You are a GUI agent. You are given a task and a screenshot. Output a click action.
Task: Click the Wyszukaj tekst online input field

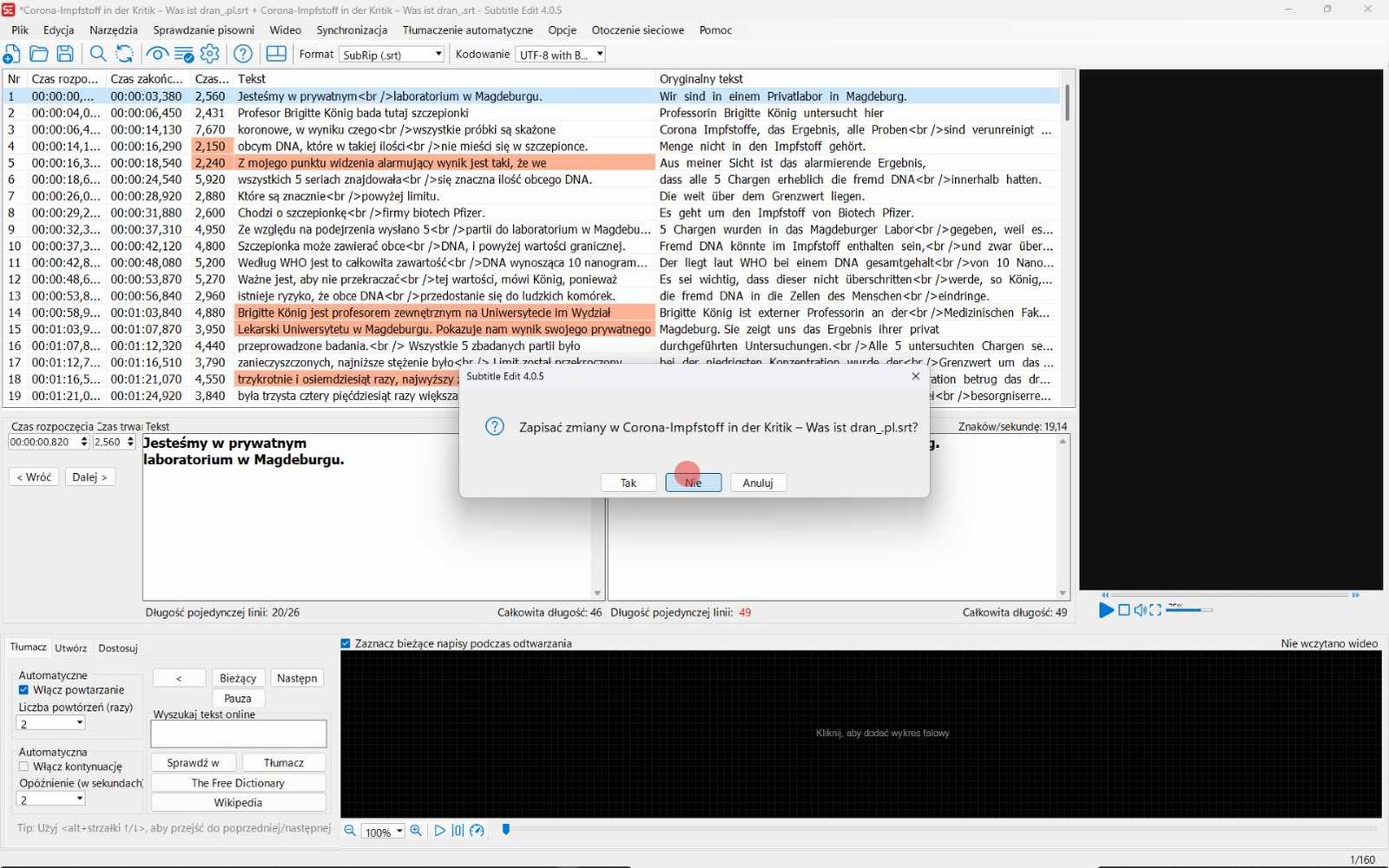(239, 733)
